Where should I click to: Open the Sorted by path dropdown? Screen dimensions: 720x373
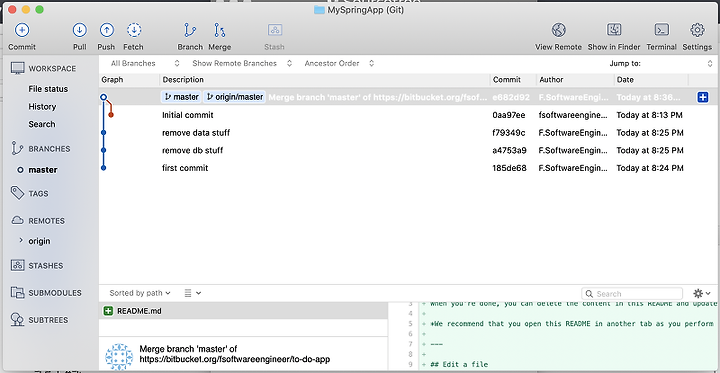coord(140,293)
